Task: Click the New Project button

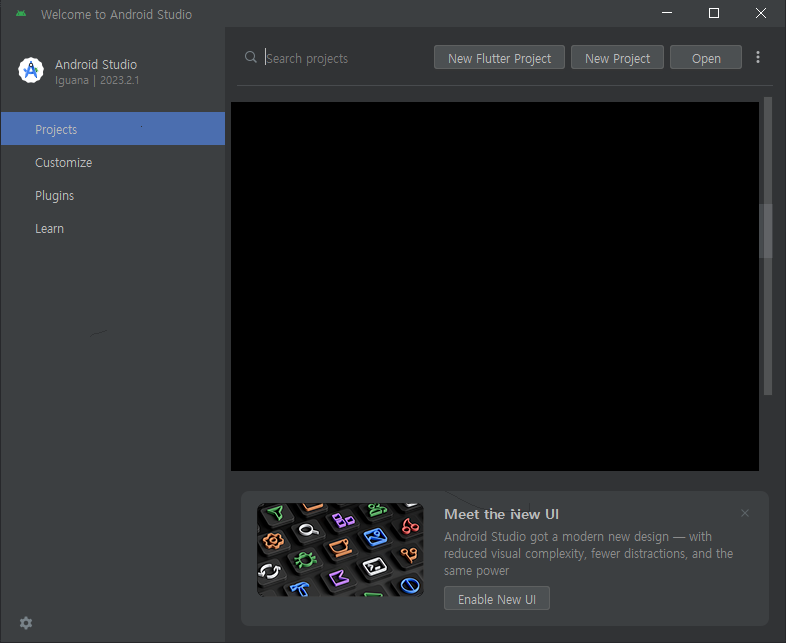Action: click(617, 58)
